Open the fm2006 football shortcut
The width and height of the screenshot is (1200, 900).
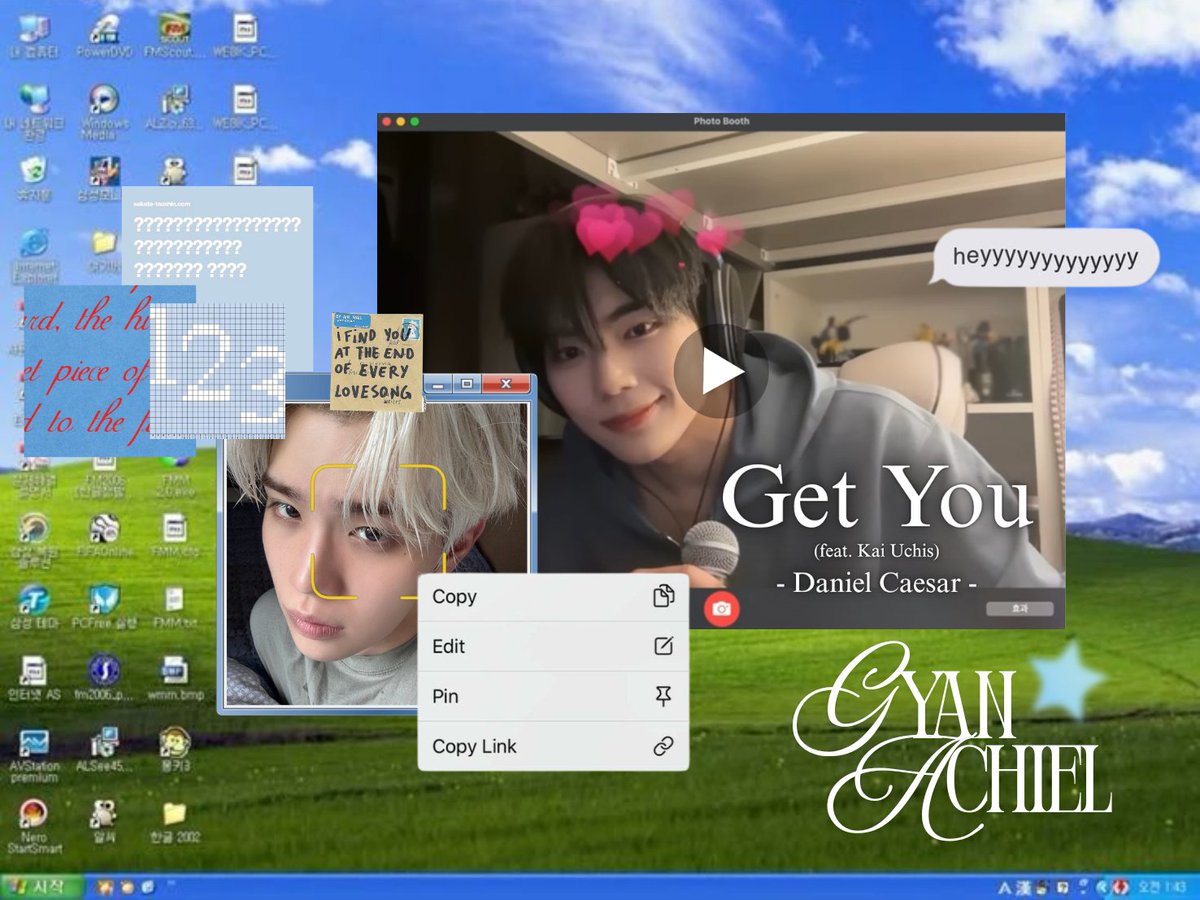104,679
